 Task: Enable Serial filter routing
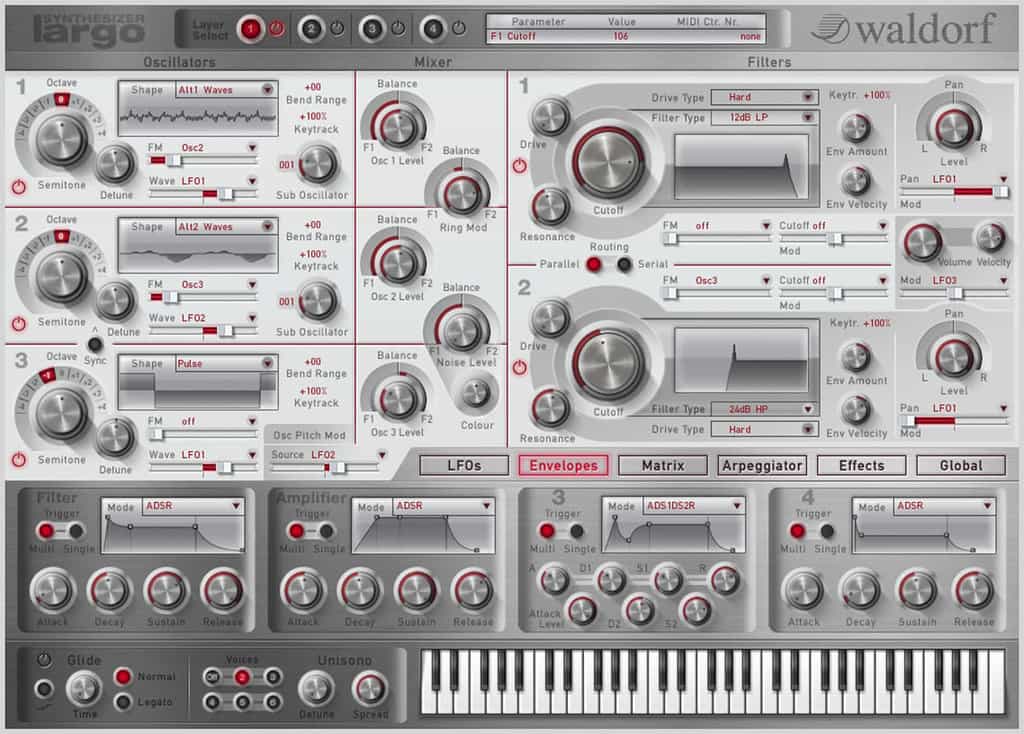point(624,264)
